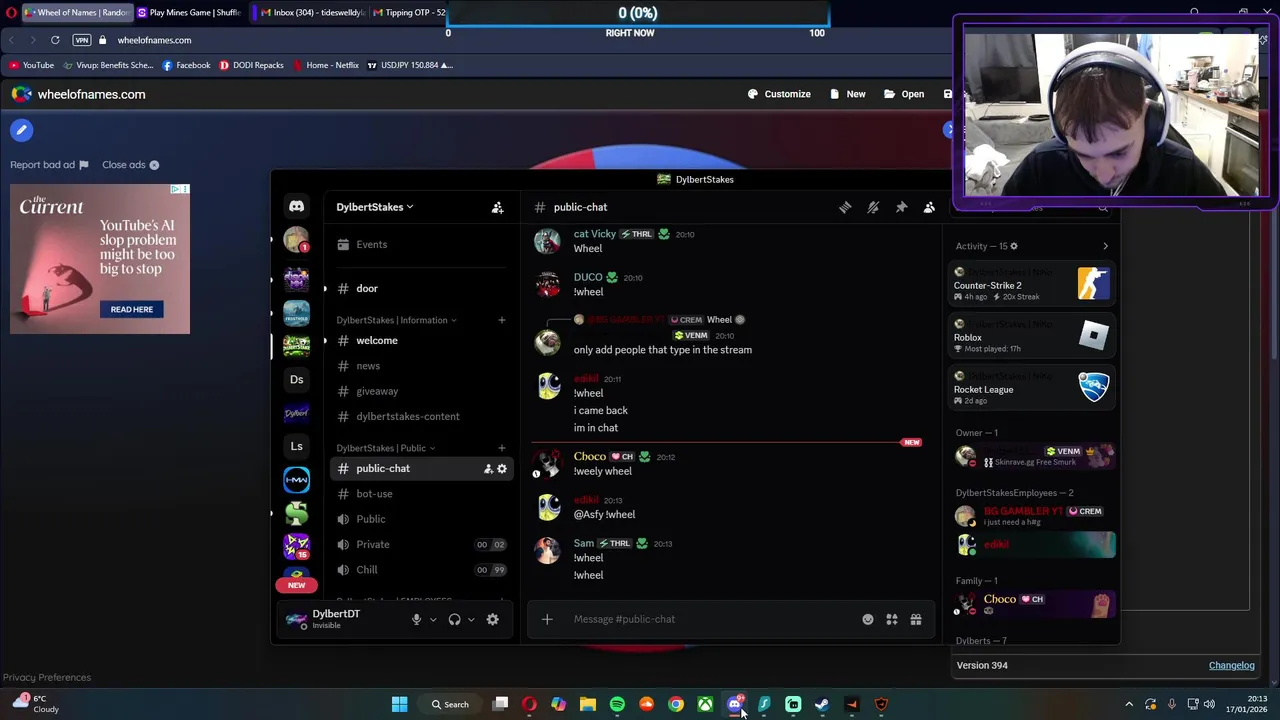Screen dimensions: 1280x720
Task: Open the bot-use channel
Action: tap(420, 494)
